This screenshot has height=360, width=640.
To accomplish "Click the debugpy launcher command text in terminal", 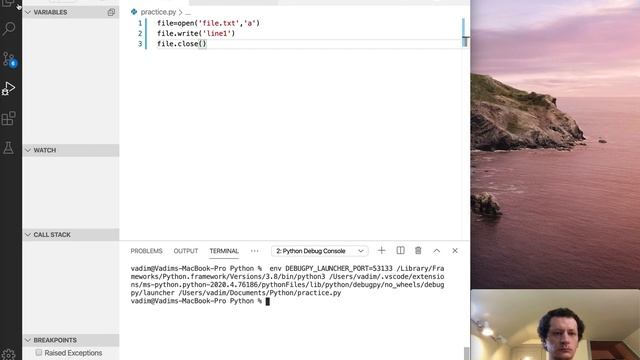I will (287, 281).
